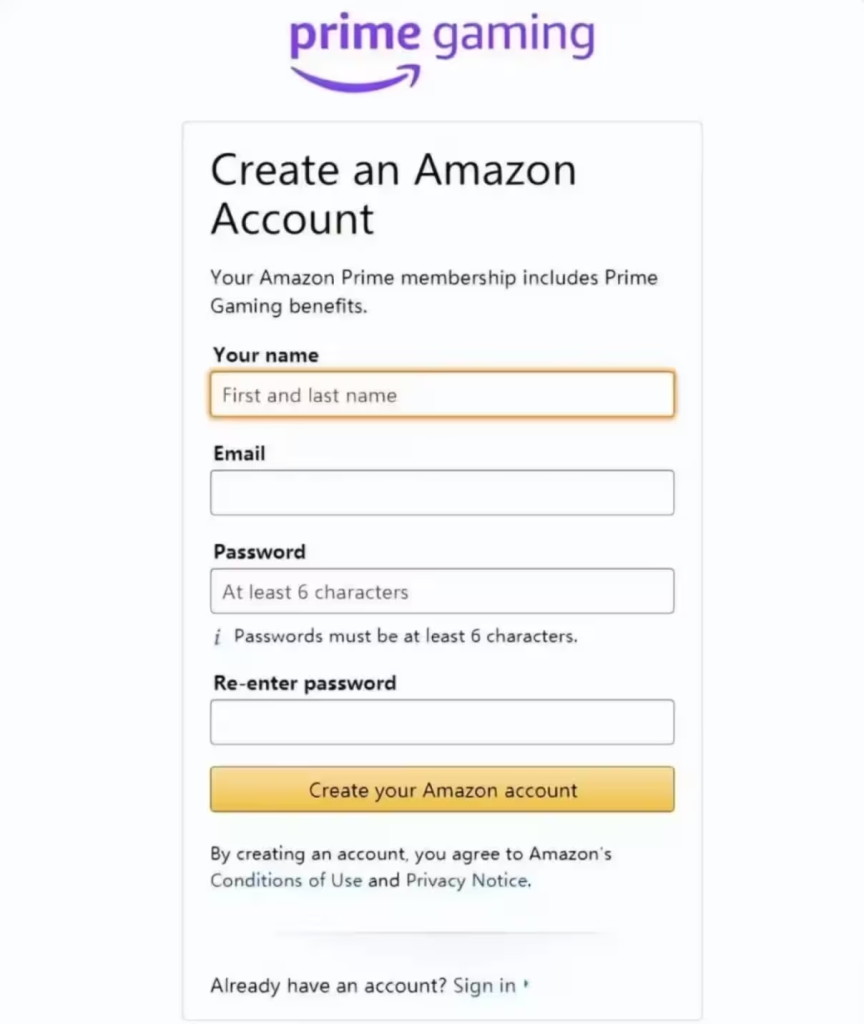Activate the Re-enter password field
The height and width of the screenshot is (1024, 864).
[x=442, y=722]
